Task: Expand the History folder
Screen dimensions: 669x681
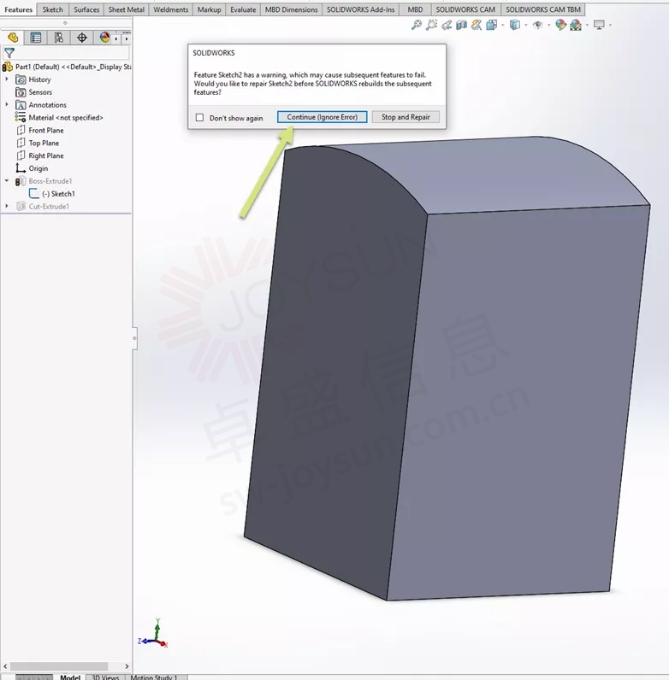Action: 7,79
